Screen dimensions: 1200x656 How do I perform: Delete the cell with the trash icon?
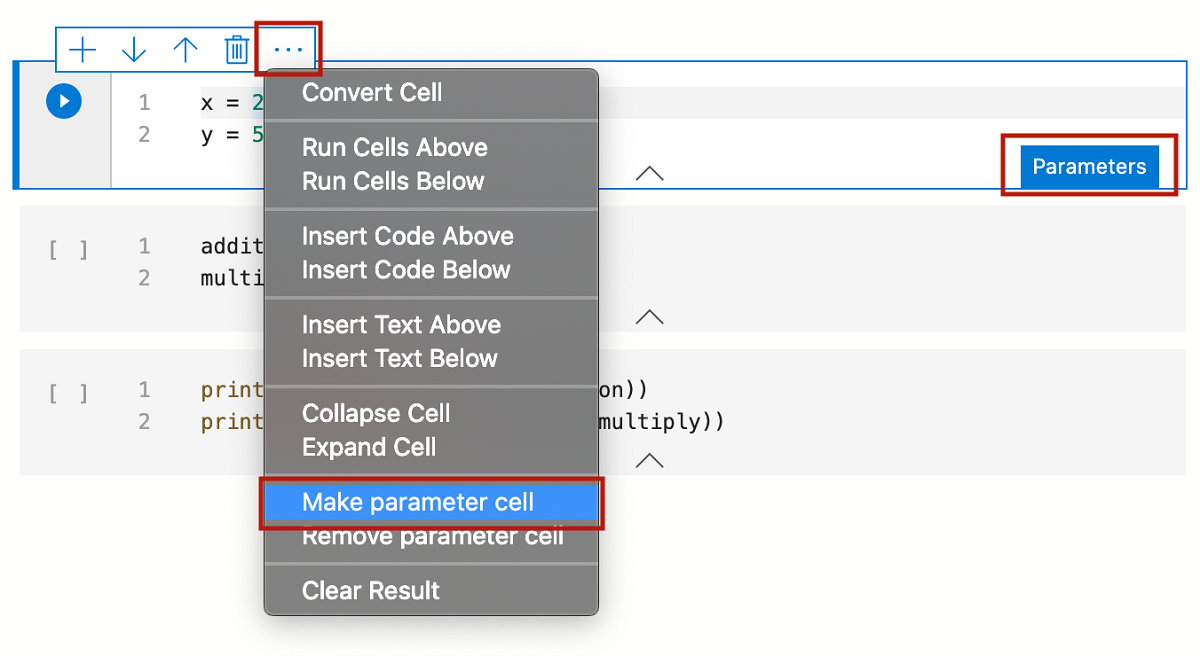(236, 48)
